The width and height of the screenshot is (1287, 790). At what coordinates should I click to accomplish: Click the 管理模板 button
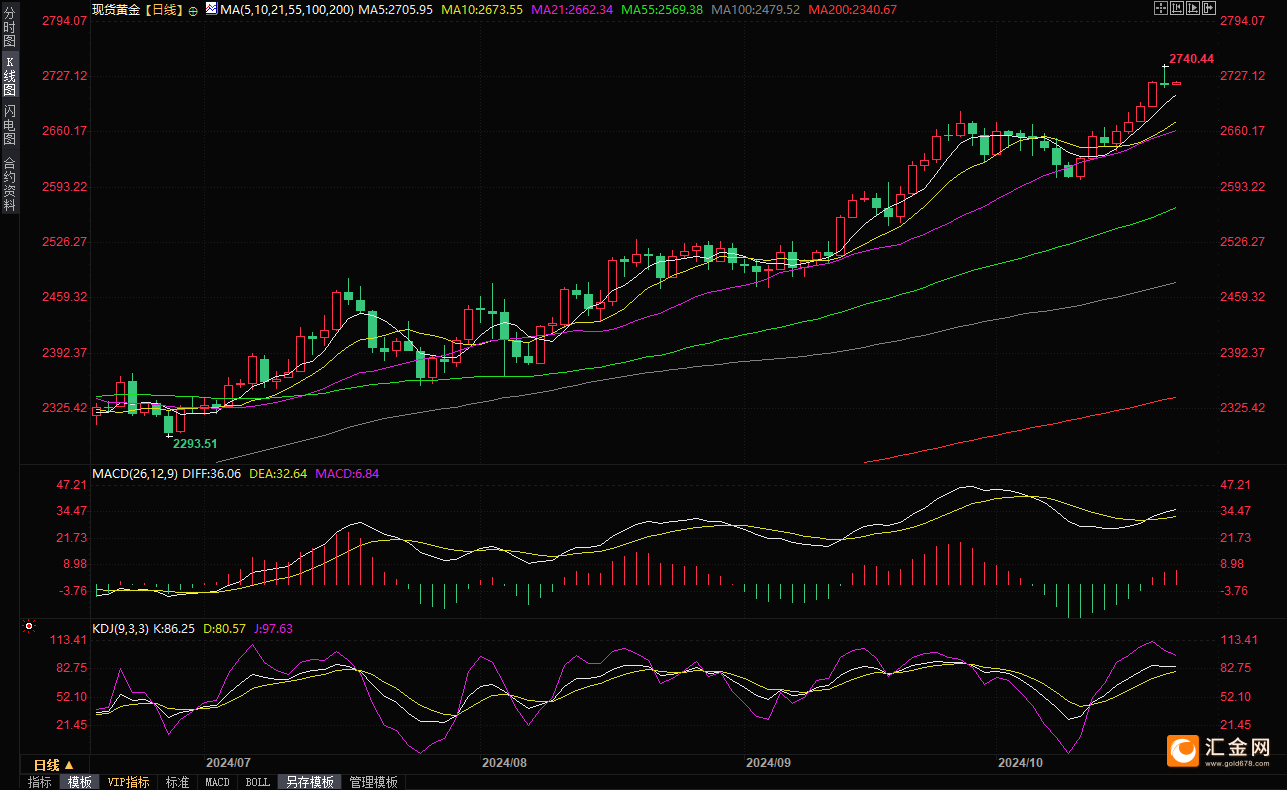[x=373, y=782]
